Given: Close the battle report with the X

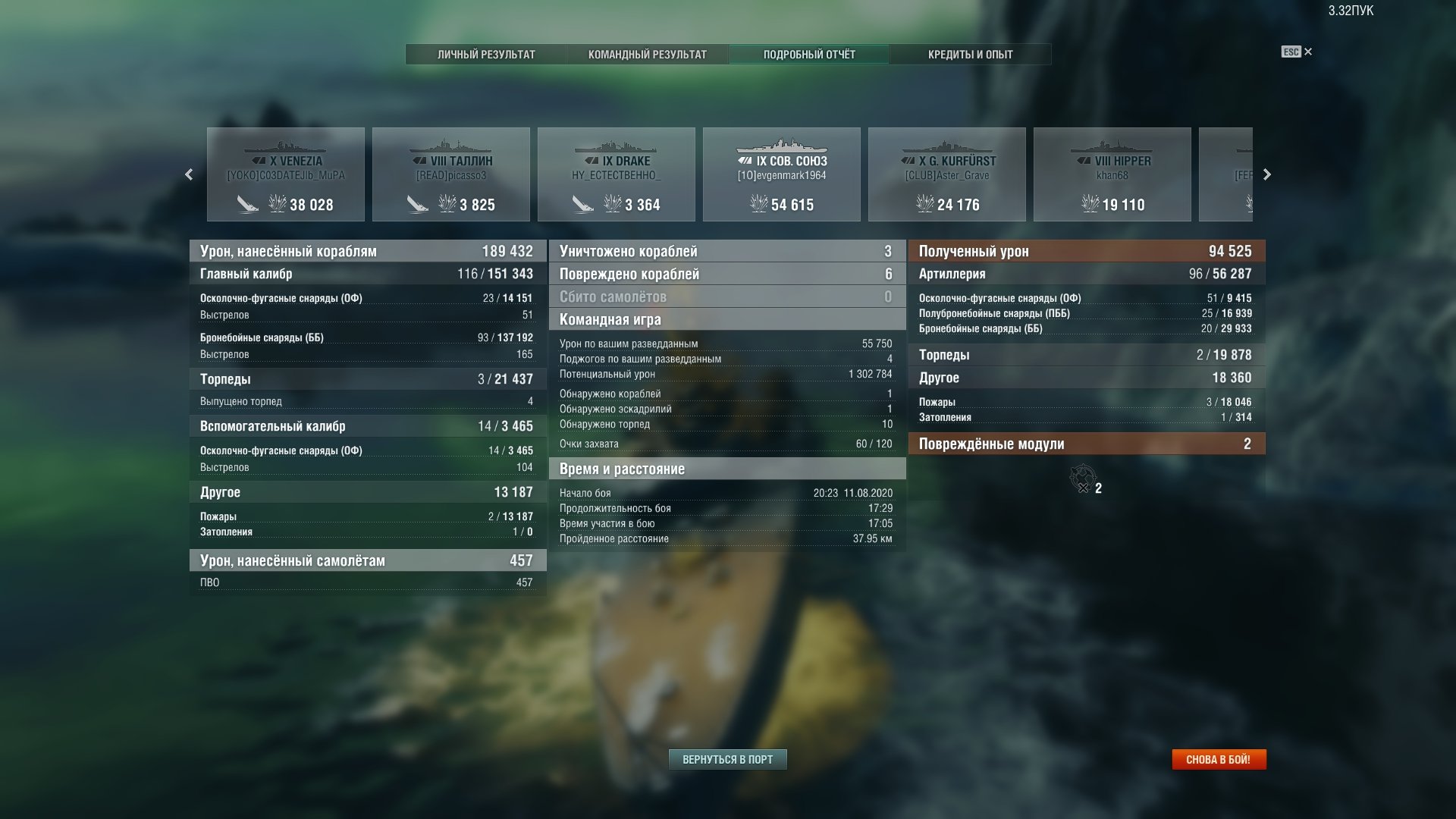Looking at the screenshot, I should tap(1308, 52).
